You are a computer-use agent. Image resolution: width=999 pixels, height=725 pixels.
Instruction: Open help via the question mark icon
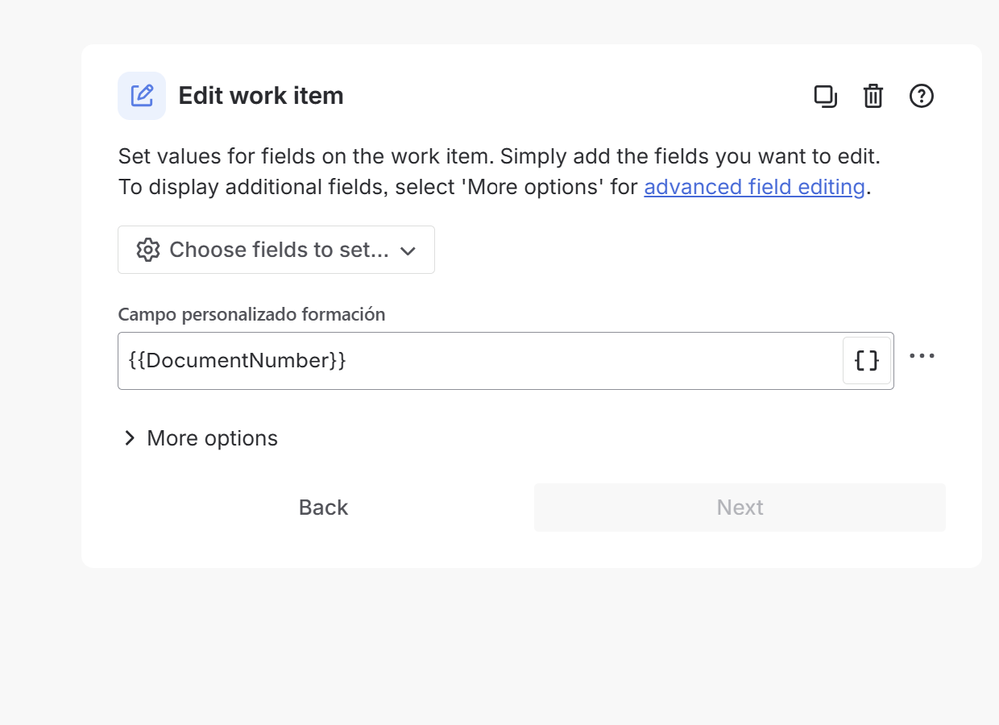coord(921,96)
